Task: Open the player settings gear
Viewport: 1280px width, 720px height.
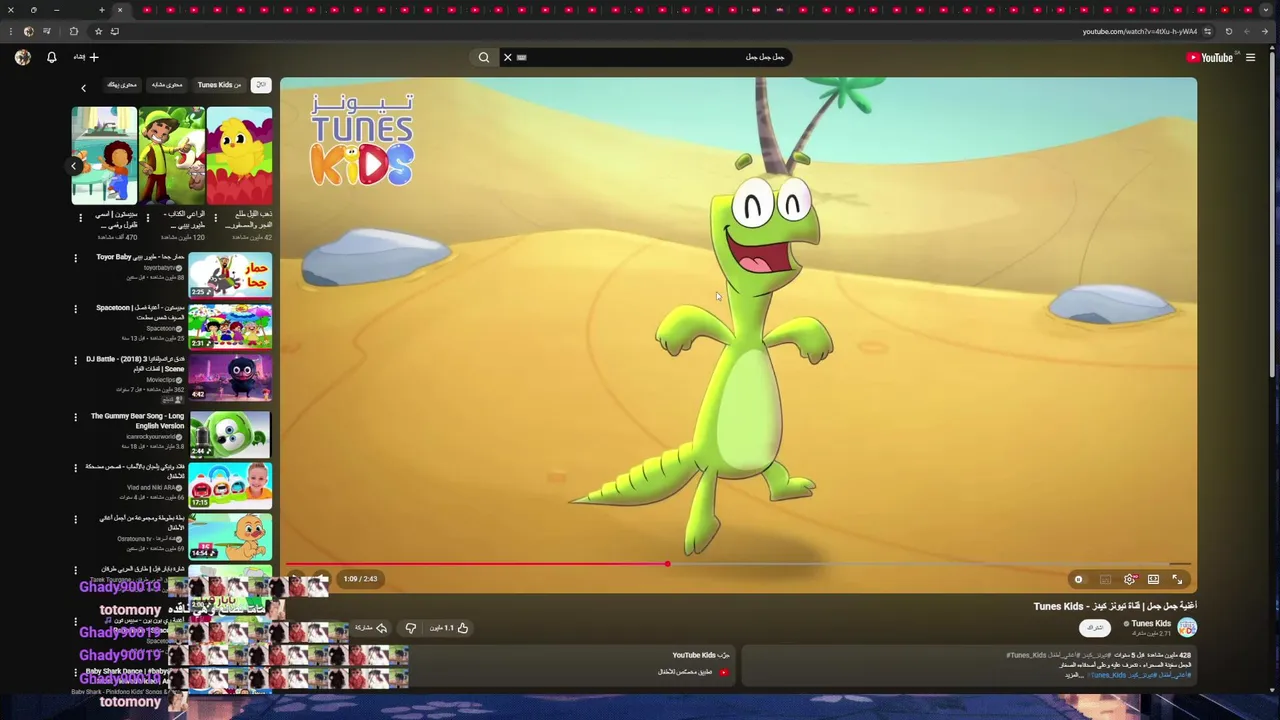Action: pyautogui.click(x=1130, y=579)
